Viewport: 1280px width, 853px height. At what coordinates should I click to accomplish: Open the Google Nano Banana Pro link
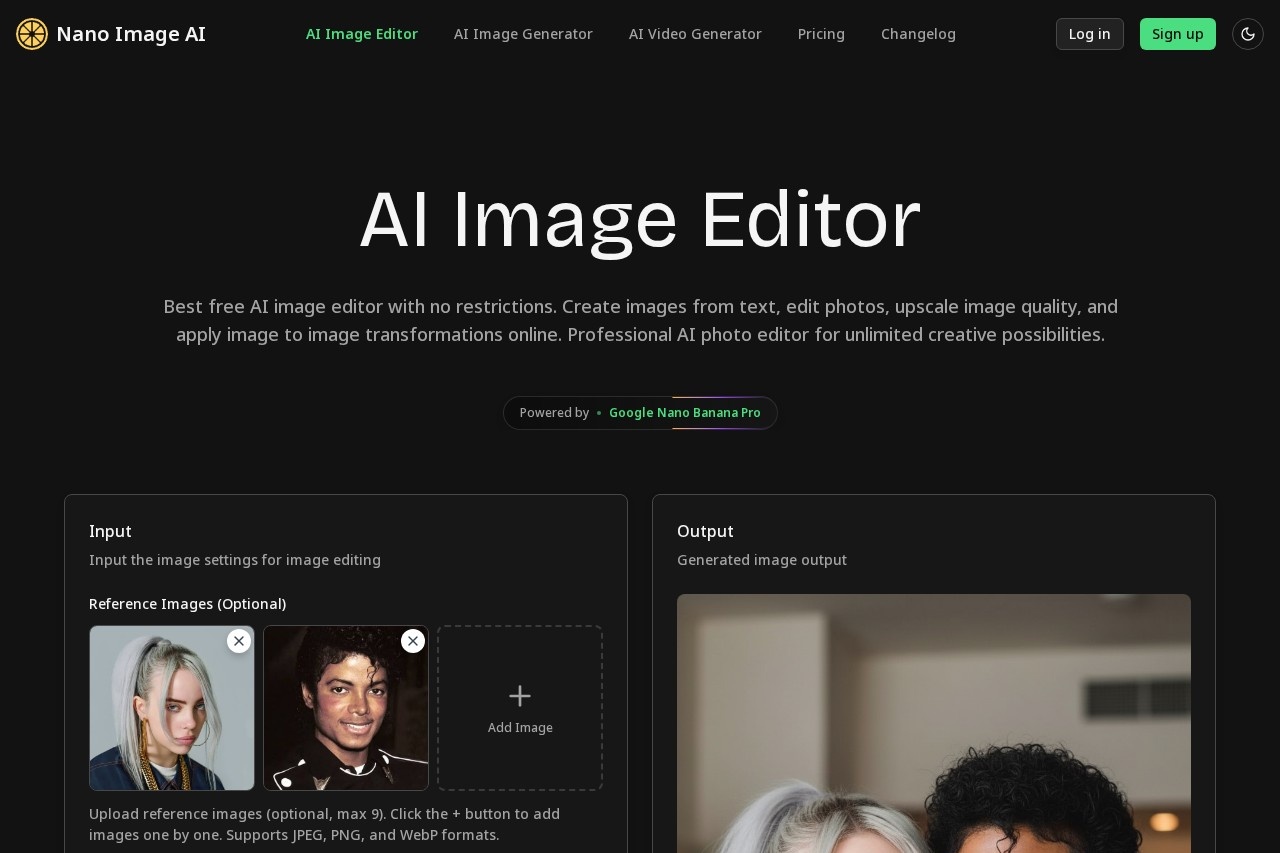pos(684,412)
